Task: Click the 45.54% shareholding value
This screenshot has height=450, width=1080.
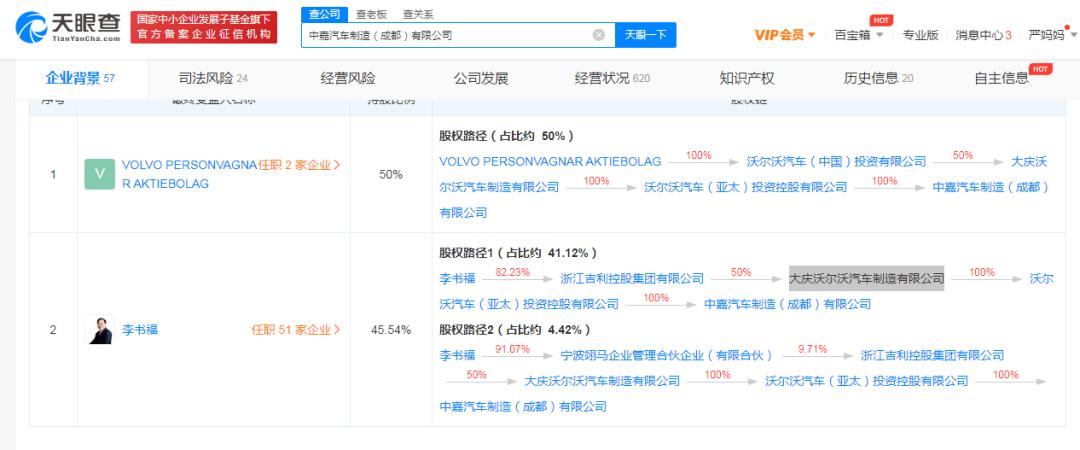Action: coord(391,329)
